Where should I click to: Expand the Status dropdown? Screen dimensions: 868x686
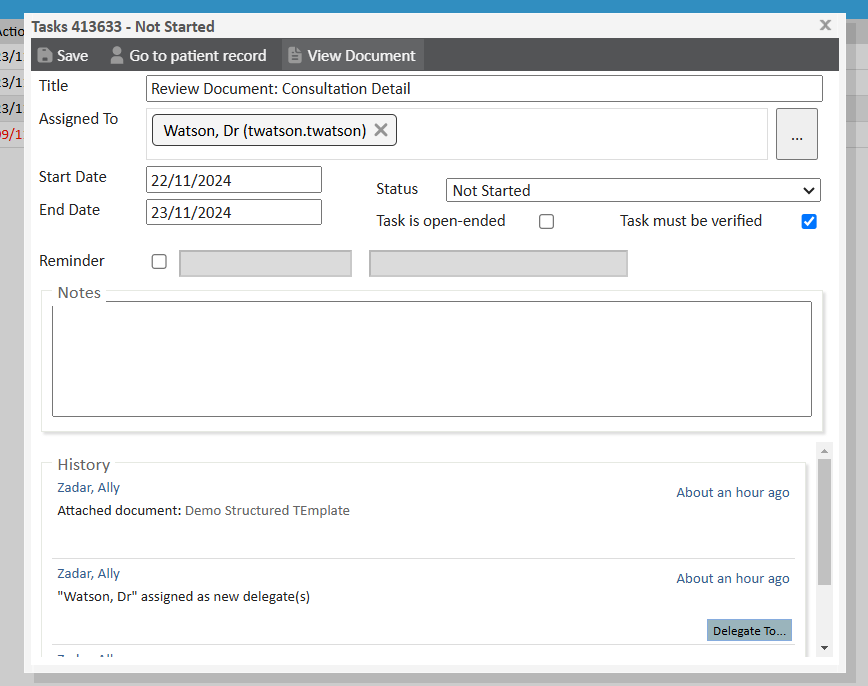(x=633, y=190)
